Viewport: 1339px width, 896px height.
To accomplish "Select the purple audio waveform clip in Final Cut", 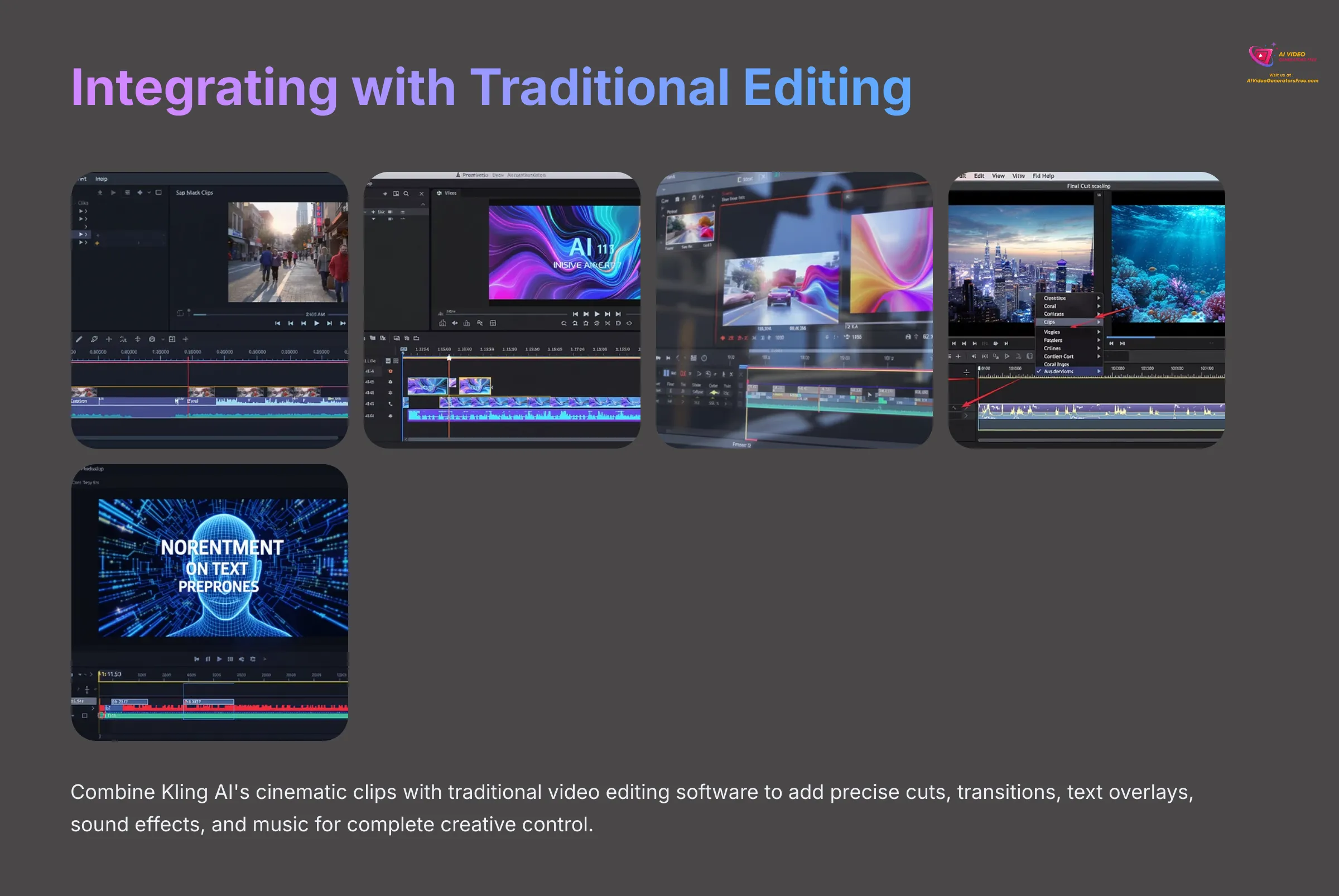I will pos(1101,410).
